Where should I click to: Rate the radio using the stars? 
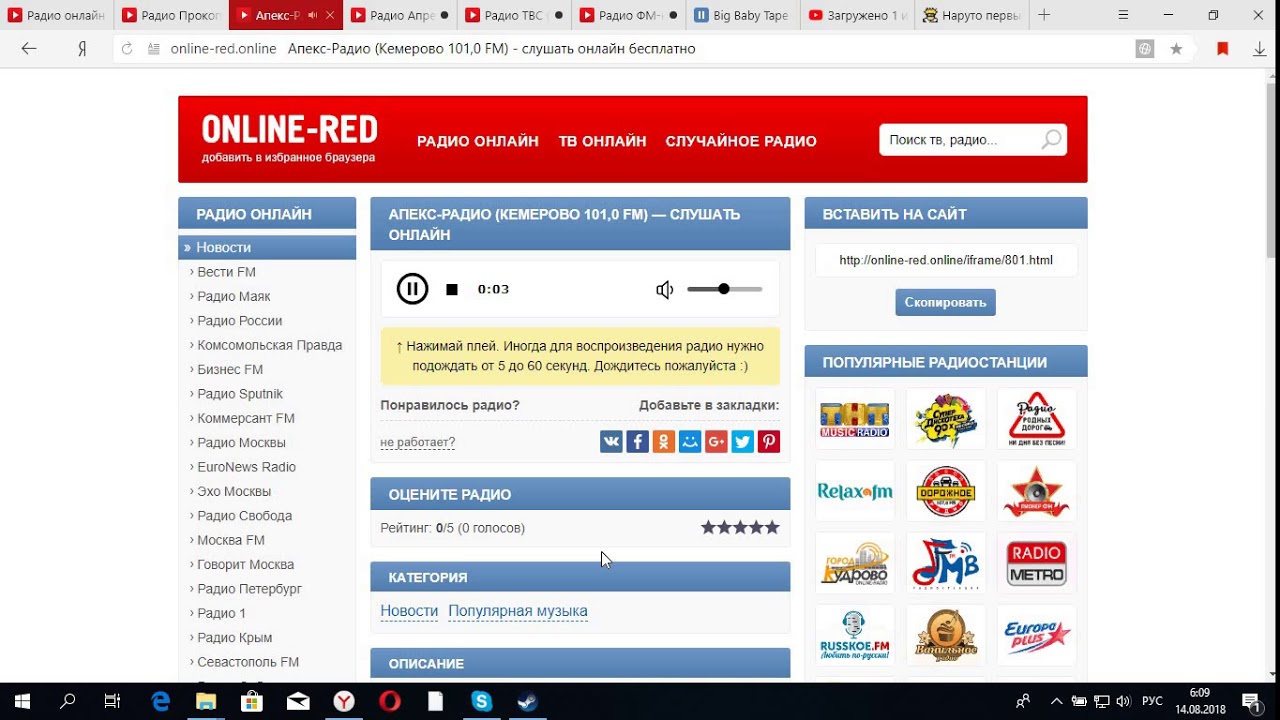pyautogui.click(x=740, y=527)
